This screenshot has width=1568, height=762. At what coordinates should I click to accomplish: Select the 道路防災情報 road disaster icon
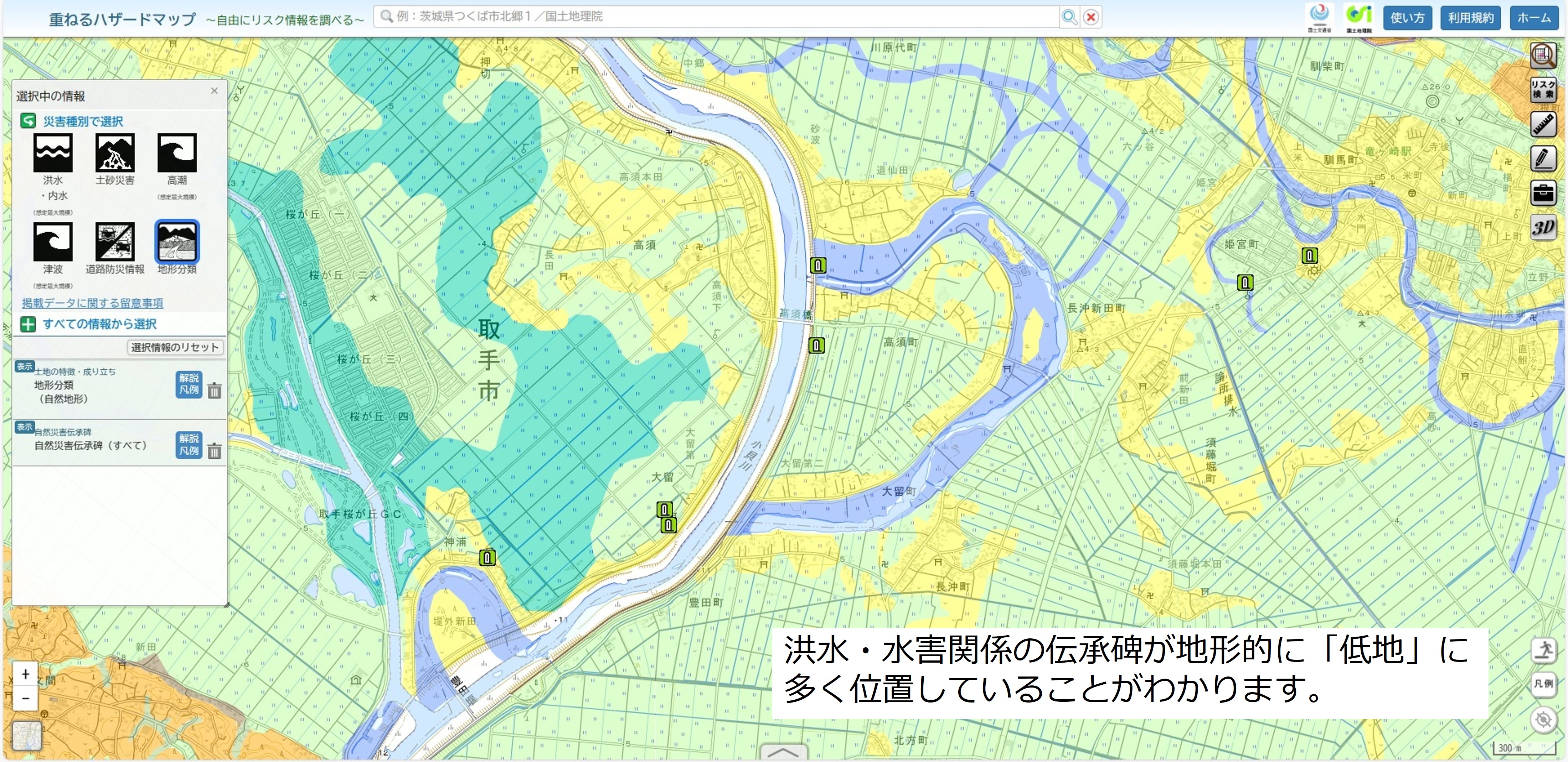click(115, 242)
